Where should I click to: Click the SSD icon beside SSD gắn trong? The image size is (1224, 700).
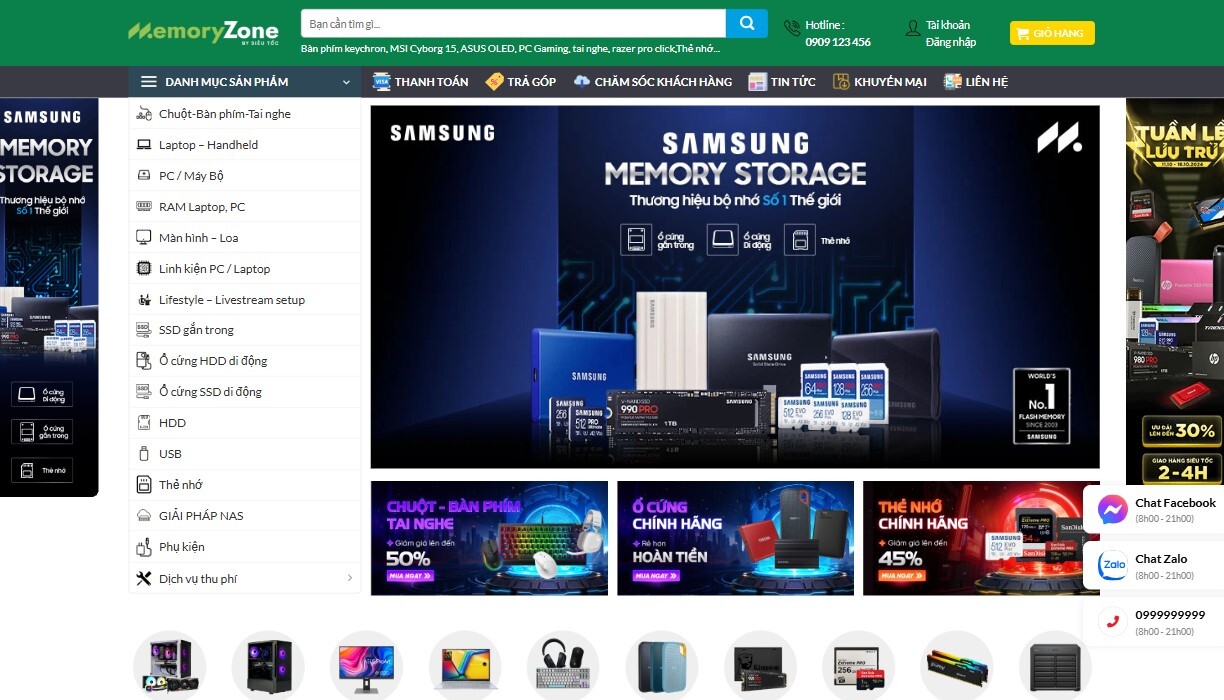pyautogui.click(x=144, y=330)
